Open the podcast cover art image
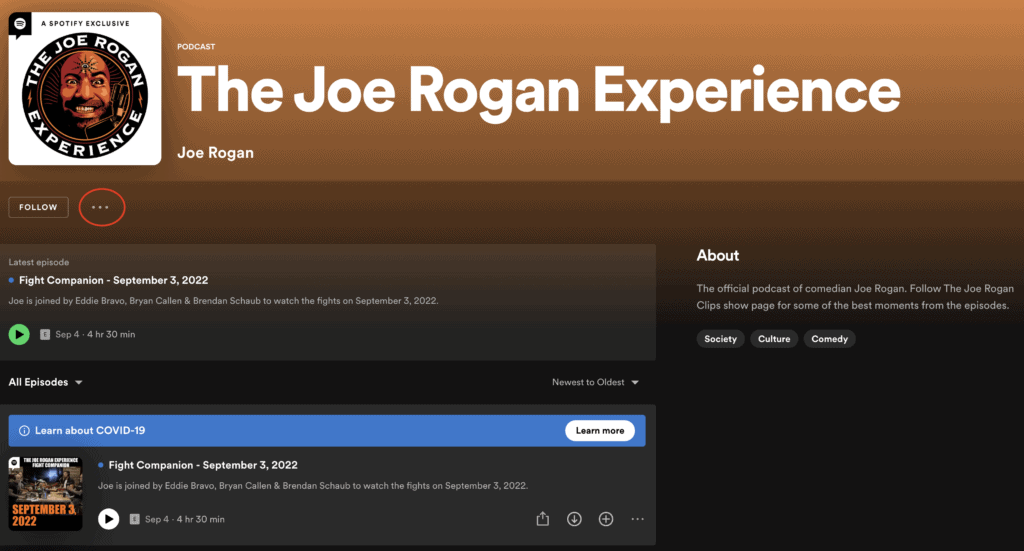Viewport: 1024px width, 551px height. pos(85,88)
